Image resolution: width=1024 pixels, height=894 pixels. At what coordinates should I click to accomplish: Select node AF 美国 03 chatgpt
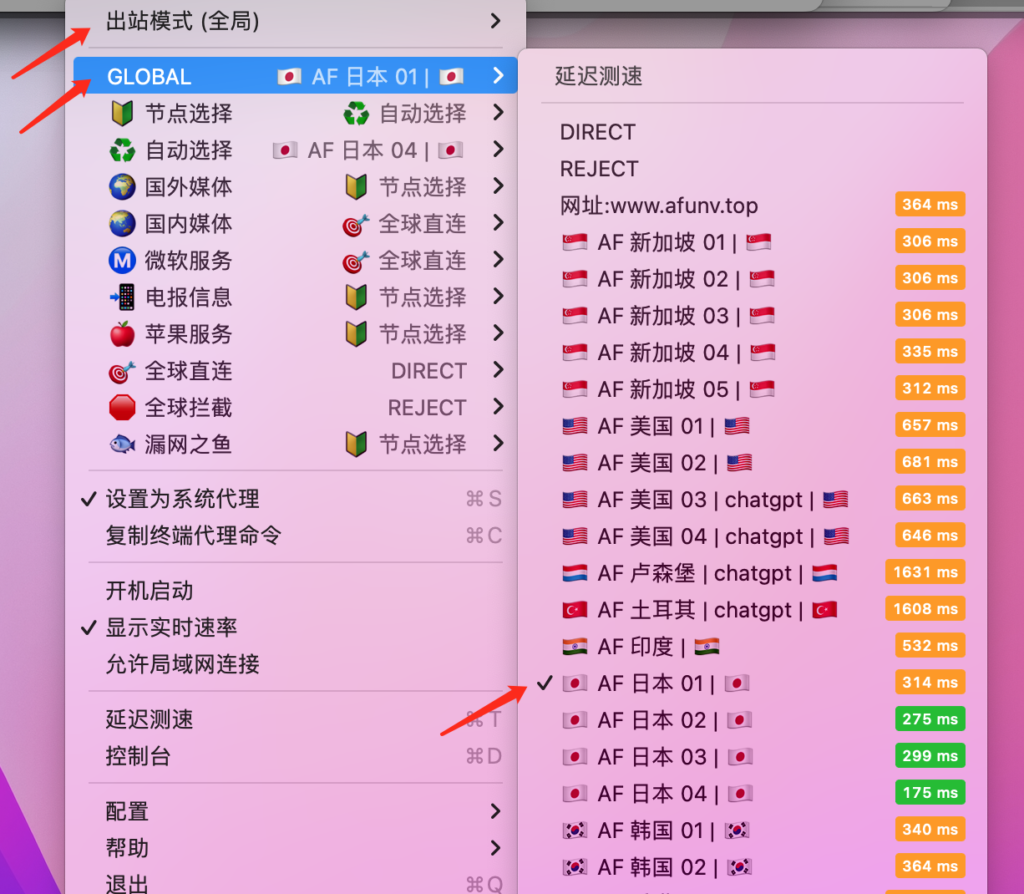(x=752, y=500)
